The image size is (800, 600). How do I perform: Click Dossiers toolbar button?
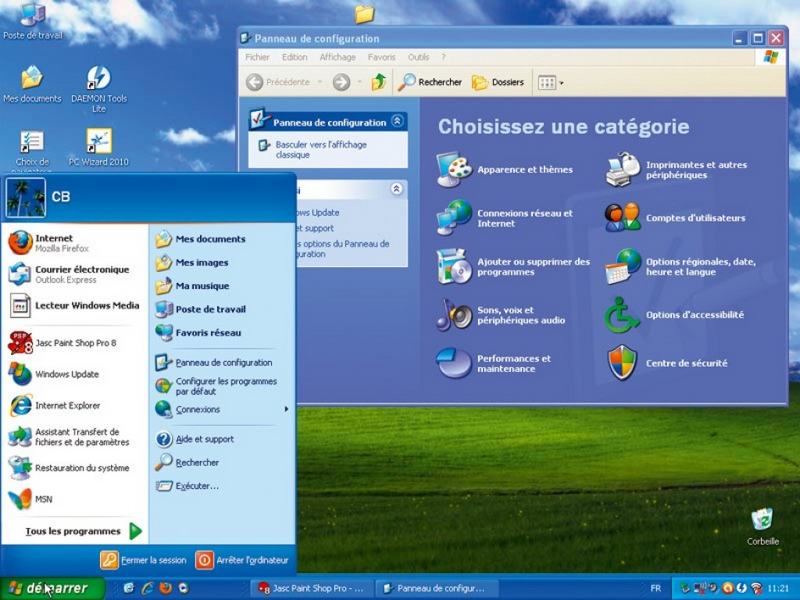(498, 82)
